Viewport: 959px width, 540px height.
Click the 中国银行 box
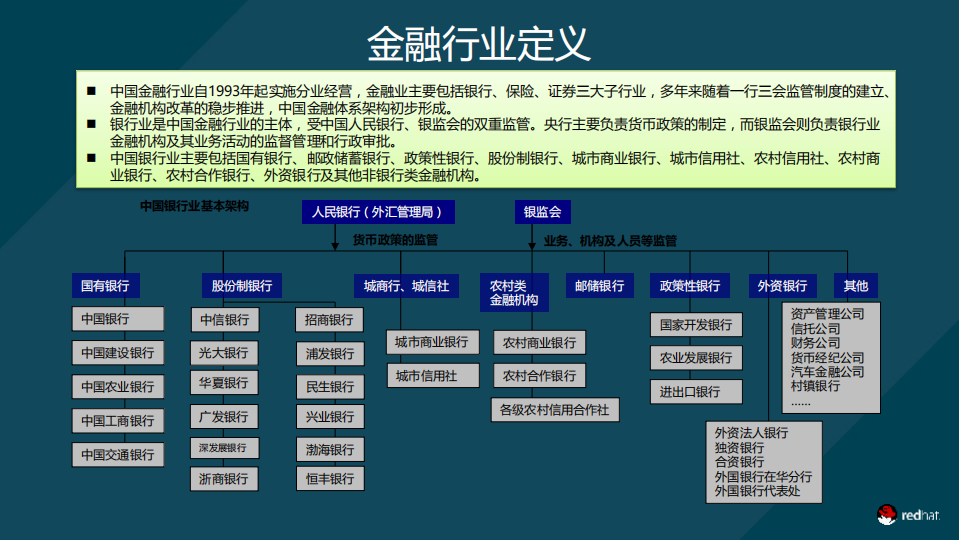pyautogui.click(x=118, y=319)
